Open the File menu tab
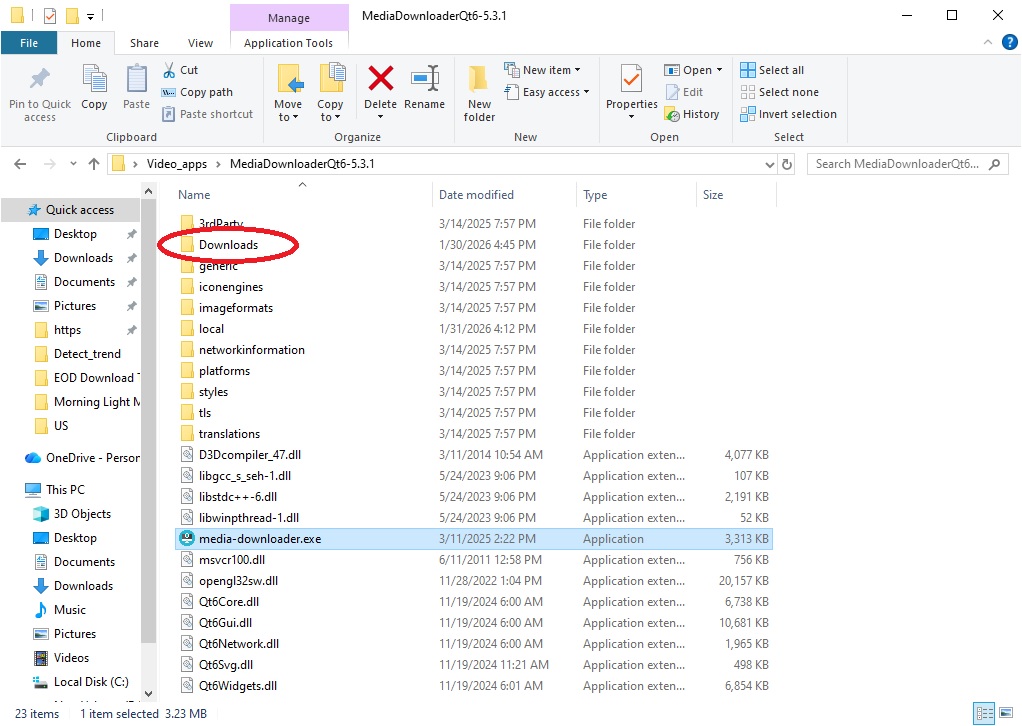 pyautogui.click(x=29, y=43)
